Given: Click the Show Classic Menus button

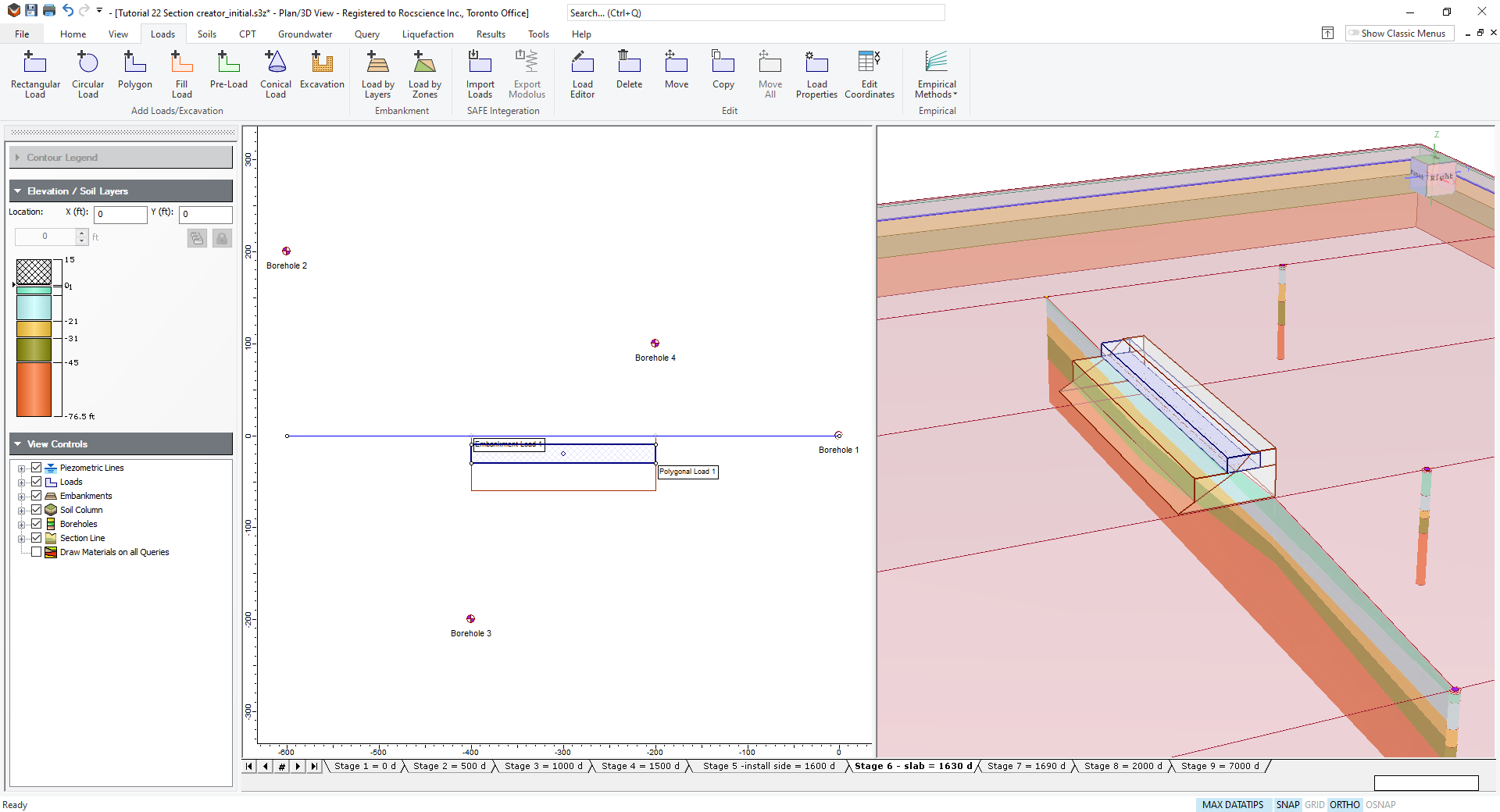Looking at the screenshot, I should (1398, 33).
